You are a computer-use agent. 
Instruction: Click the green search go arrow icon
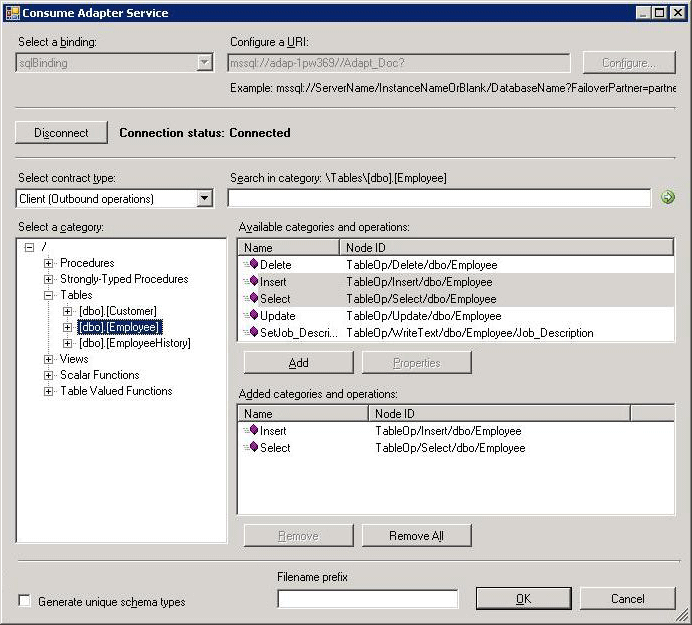(668, 197)
